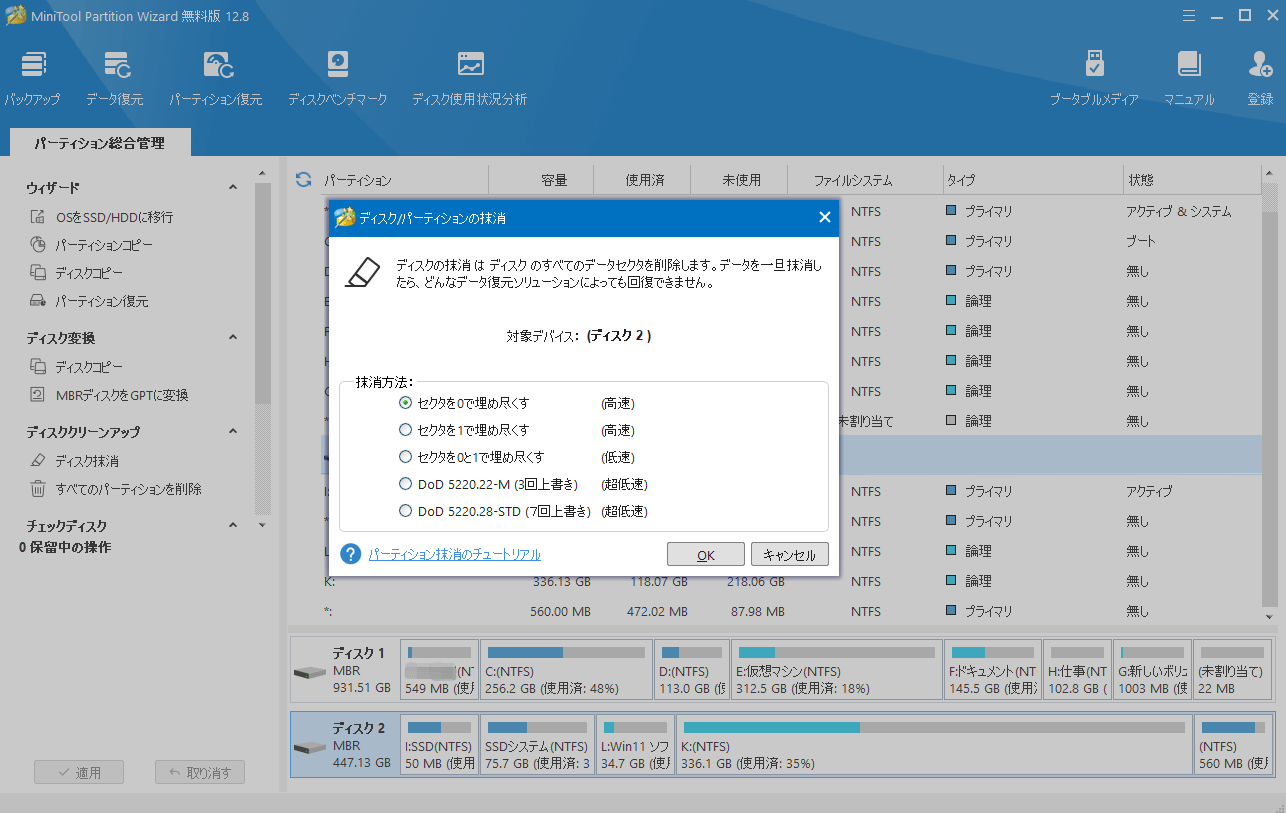Launch データ復元 (Data Recovery) tool

(114, 78)
